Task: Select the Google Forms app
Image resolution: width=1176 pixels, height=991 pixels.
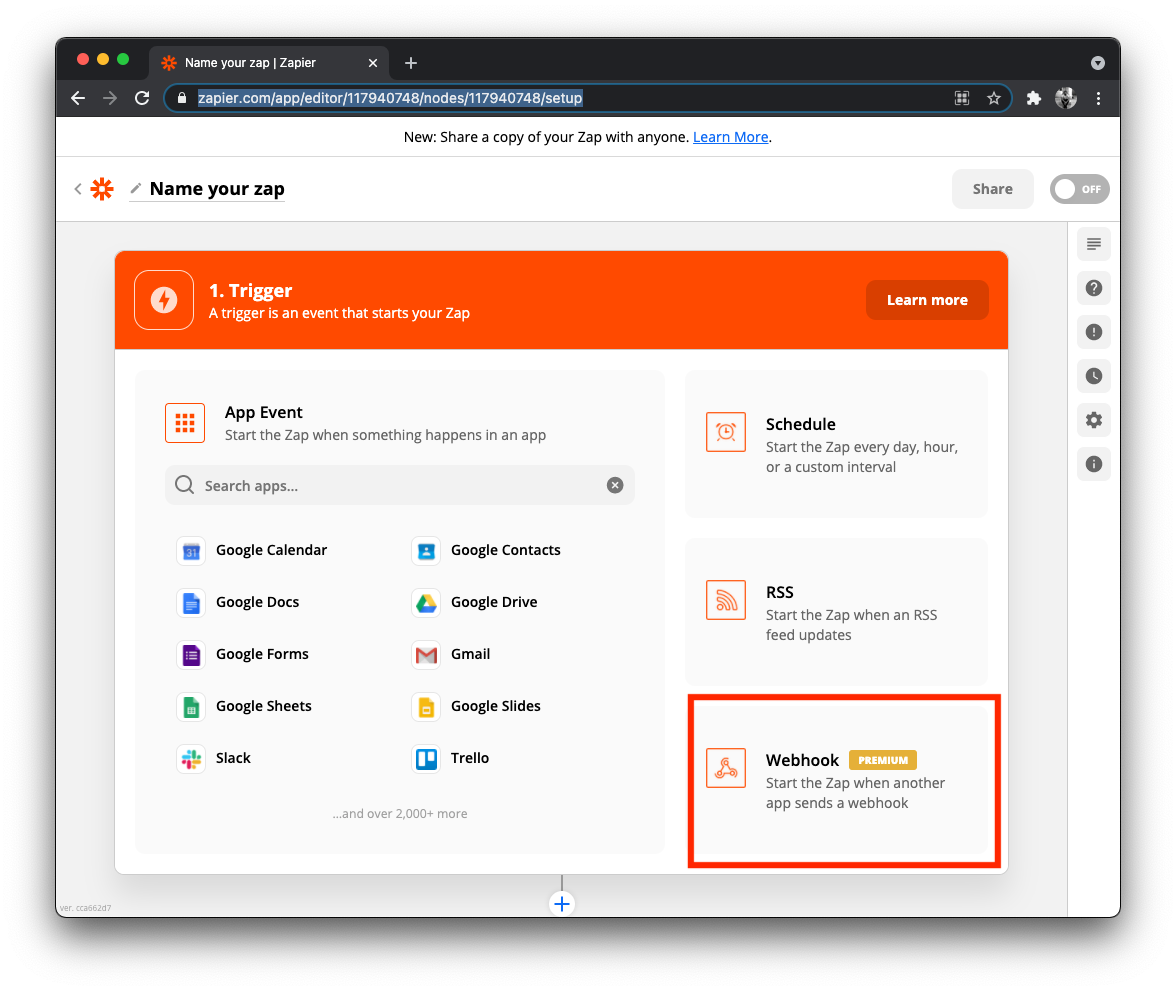Action: click(243, 654)
